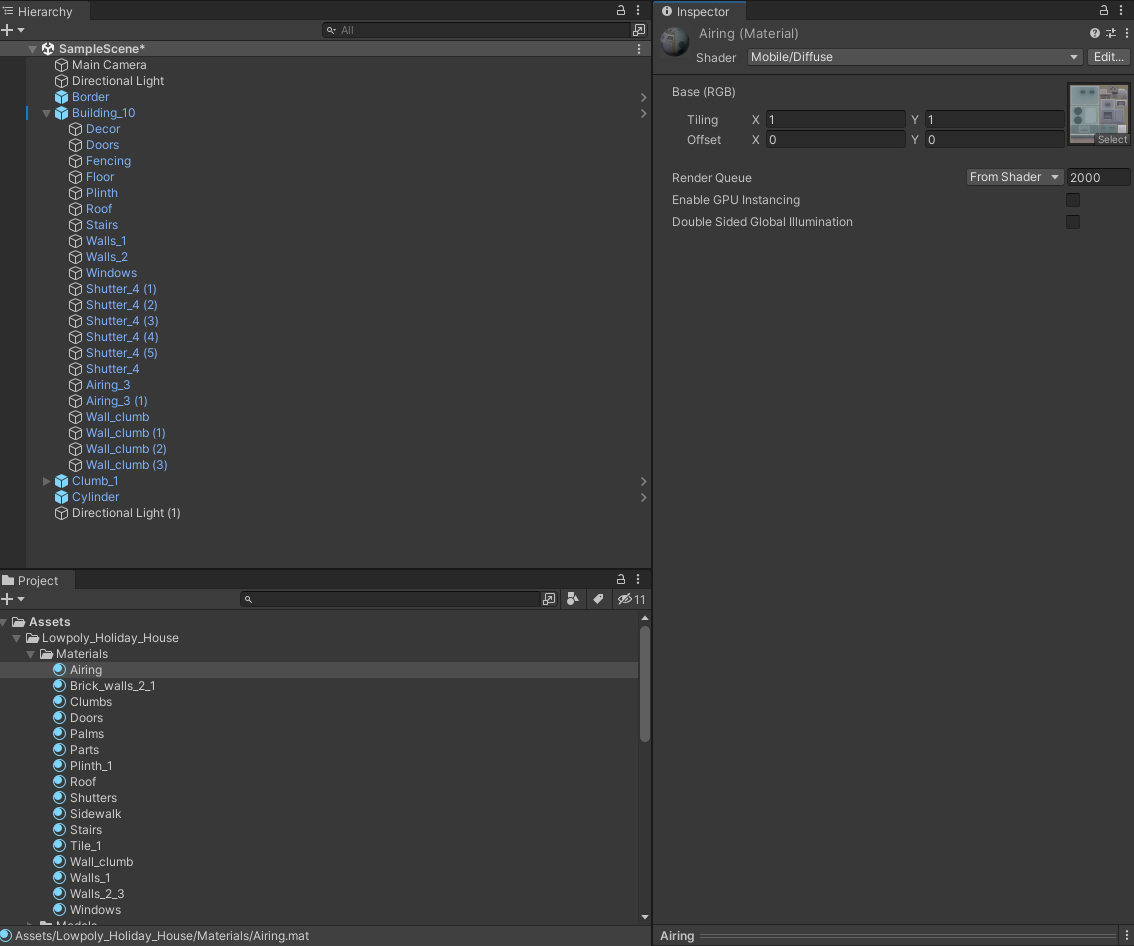This screenshot has width=1134, height=946.
Task: Click the Project panel lock icon
Action: click(621, 580)
